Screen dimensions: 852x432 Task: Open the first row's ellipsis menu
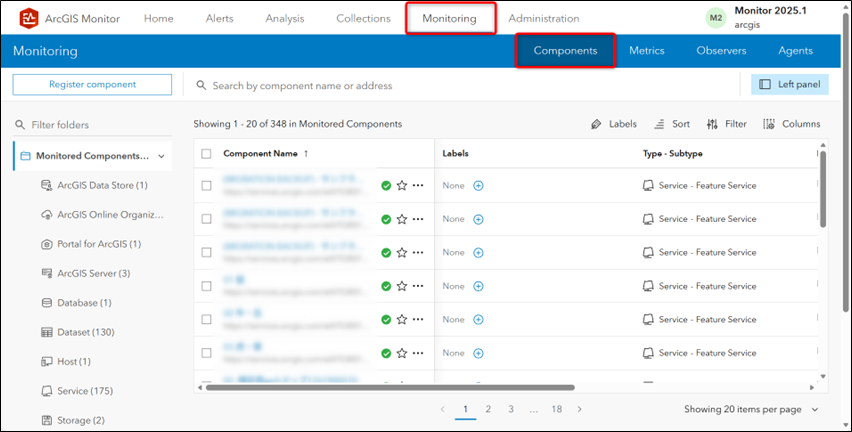coord(418,185)
